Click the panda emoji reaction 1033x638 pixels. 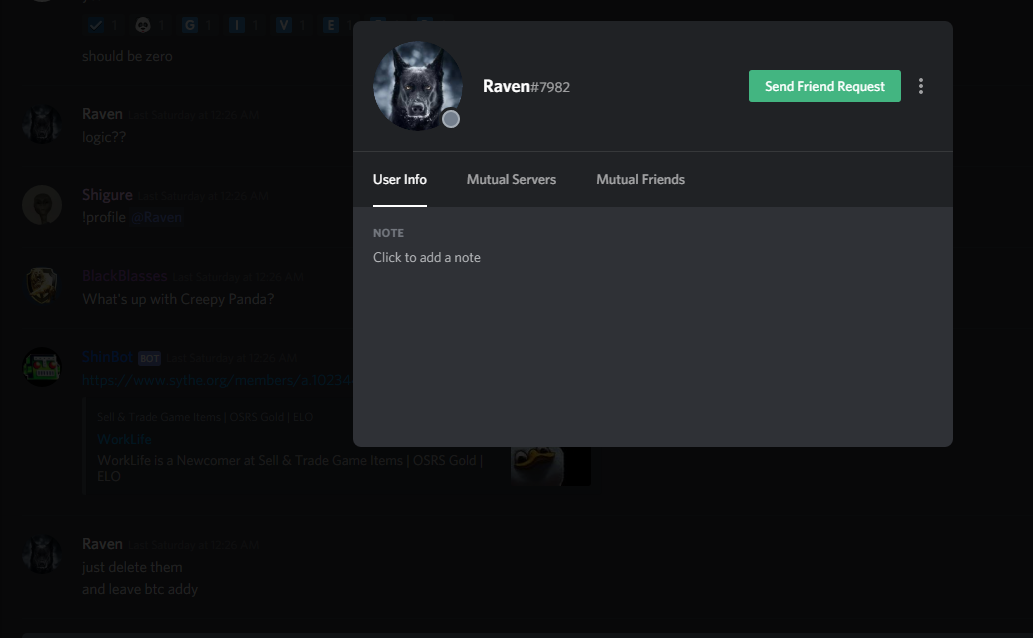[148, 26]
